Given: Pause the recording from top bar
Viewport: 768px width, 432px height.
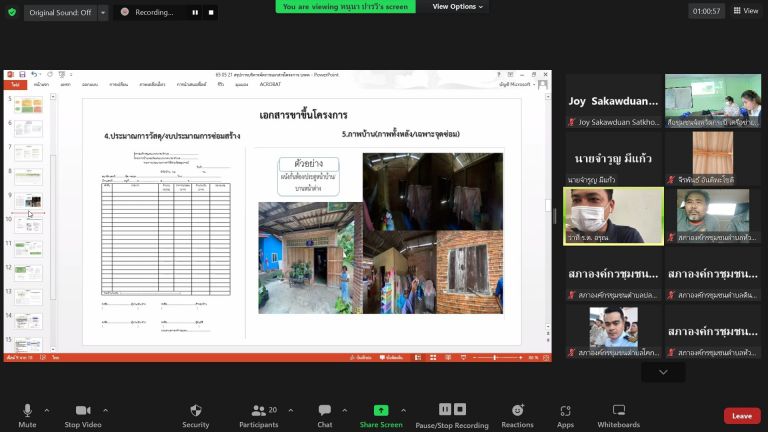Looking at the screenshot, I should [x=195, y=13].
